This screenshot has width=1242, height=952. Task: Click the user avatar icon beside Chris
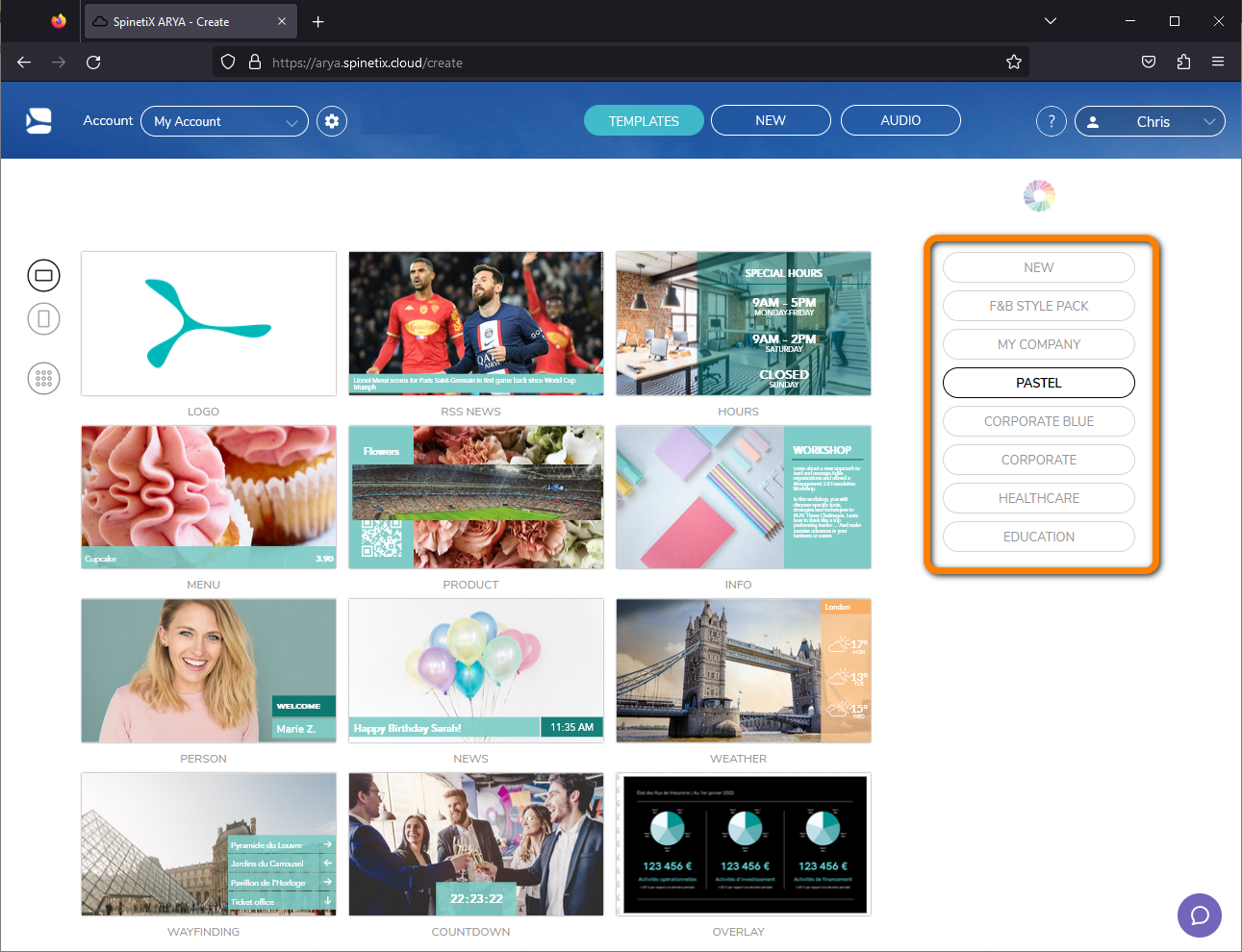[x=1093, y=121]
